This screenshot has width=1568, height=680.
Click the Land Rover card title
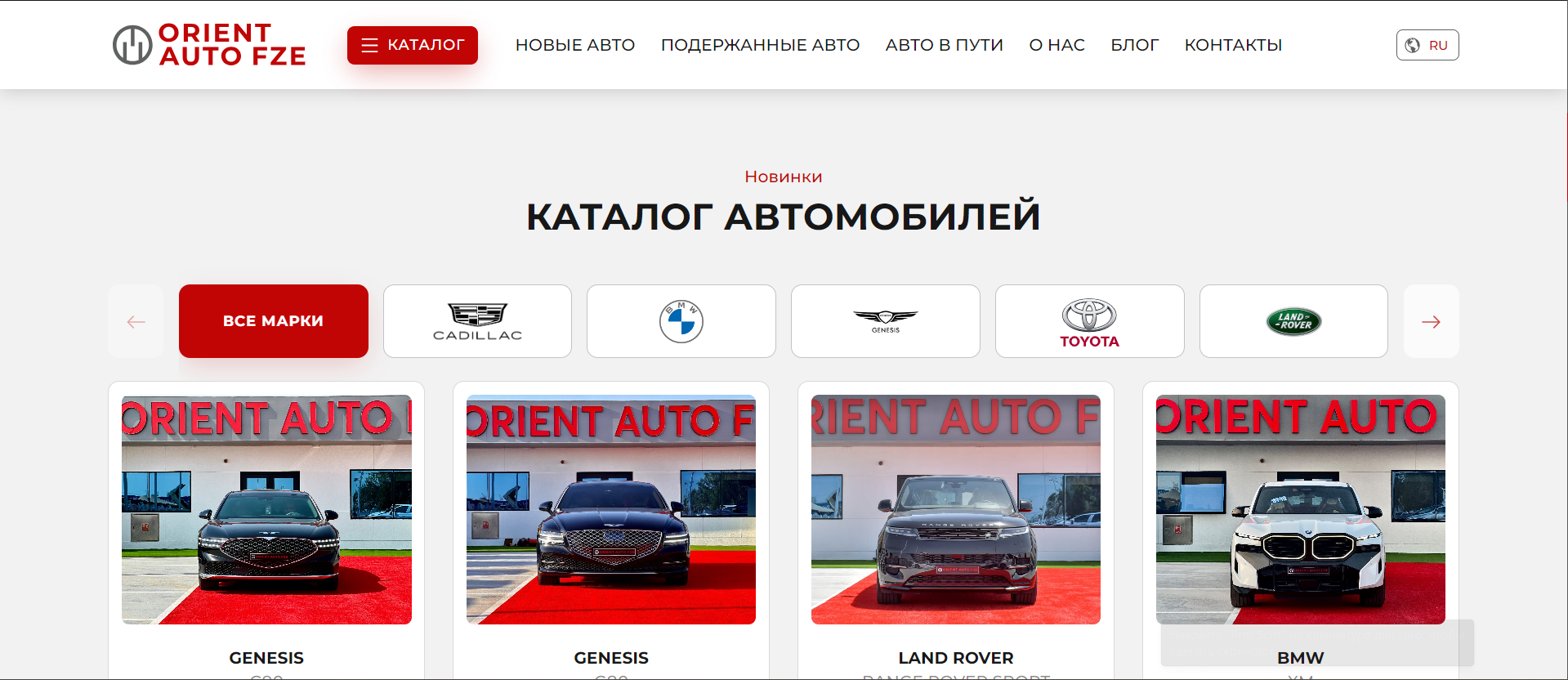[x=956, y=658]
